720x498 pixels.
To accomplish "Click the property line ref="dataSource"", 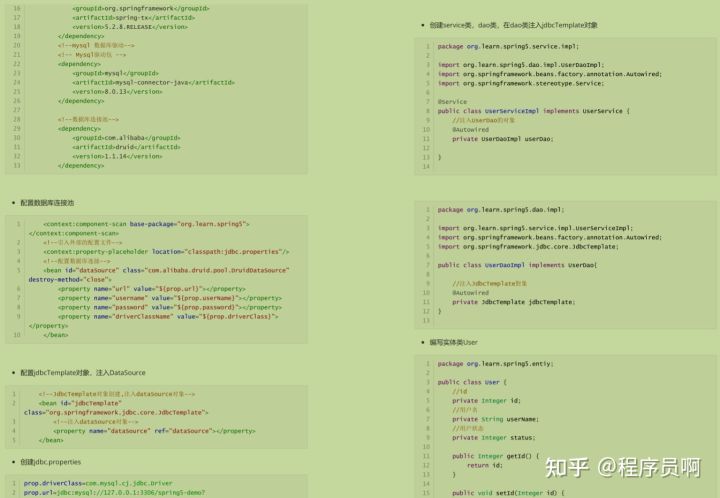I will point(154,431).
